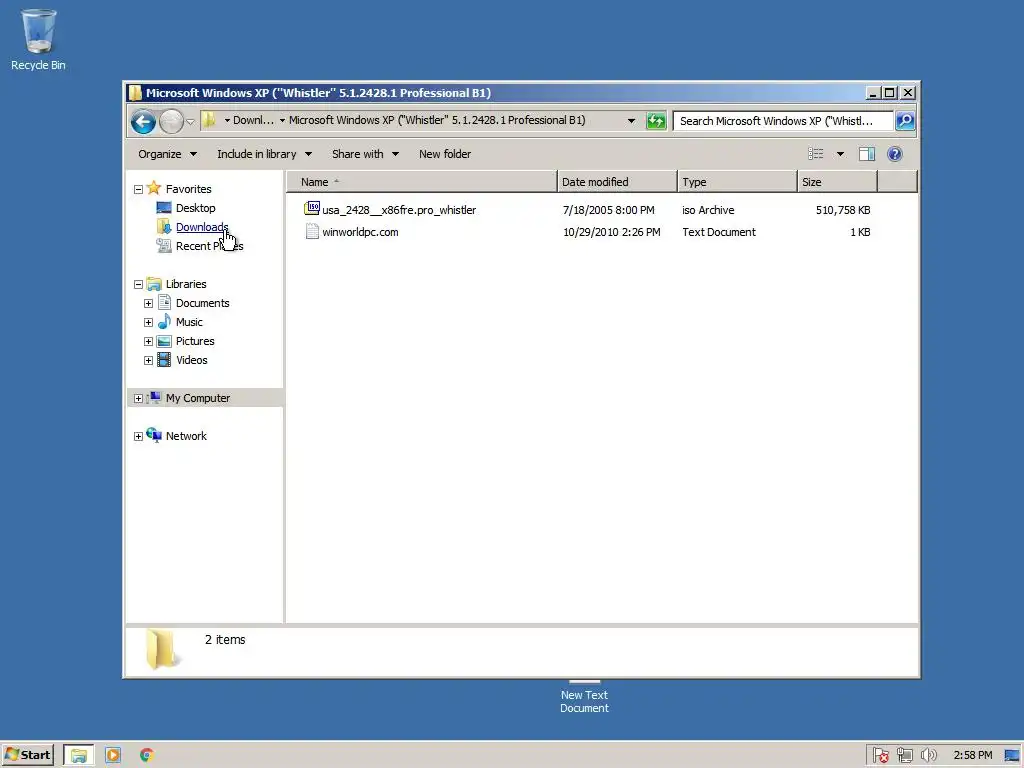Click the magnifying glass search icon
The image size is (1024, 768).
pos(905,121)
